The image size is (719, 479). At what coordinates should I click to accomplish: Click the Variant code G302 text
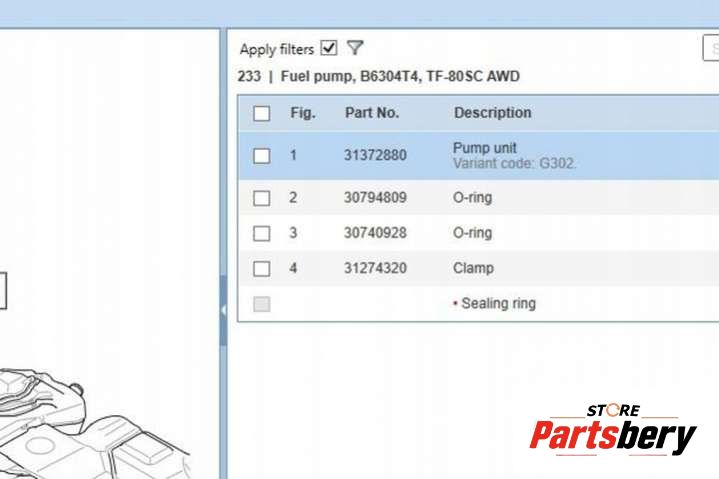(515, 163)
